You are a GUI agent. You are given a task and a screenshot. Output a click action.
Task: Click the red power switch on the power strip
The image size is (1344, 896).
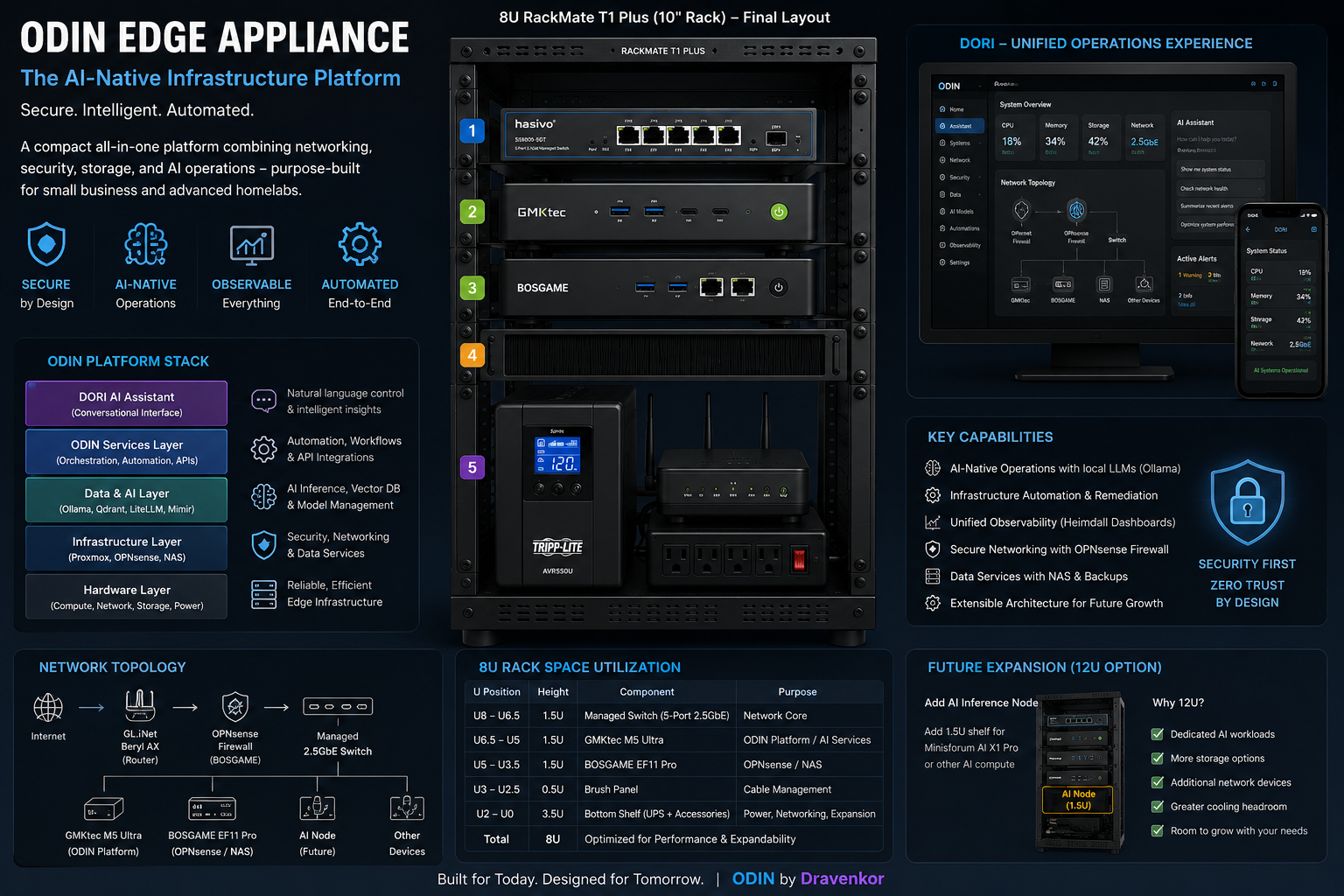click(799, 559)
